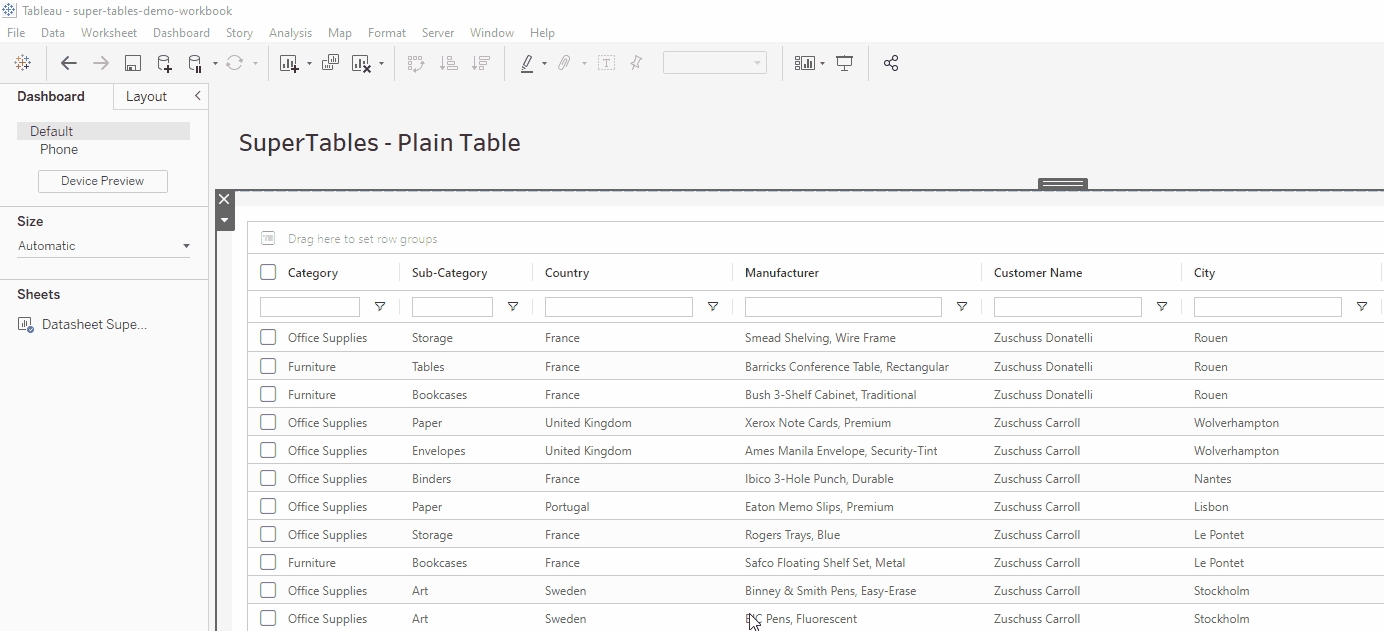Click the Country filter text field
The height and width of the screenshot is (631, 1384).
click(618, 307)
